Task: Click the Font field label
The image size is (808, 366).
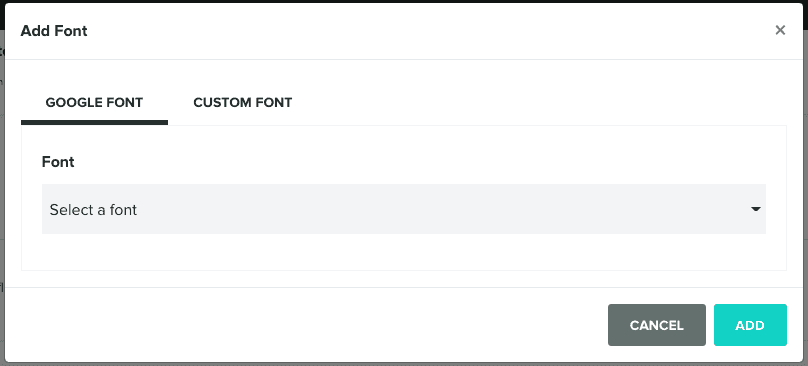Action: pyautogui.click(x=58, y=162)
